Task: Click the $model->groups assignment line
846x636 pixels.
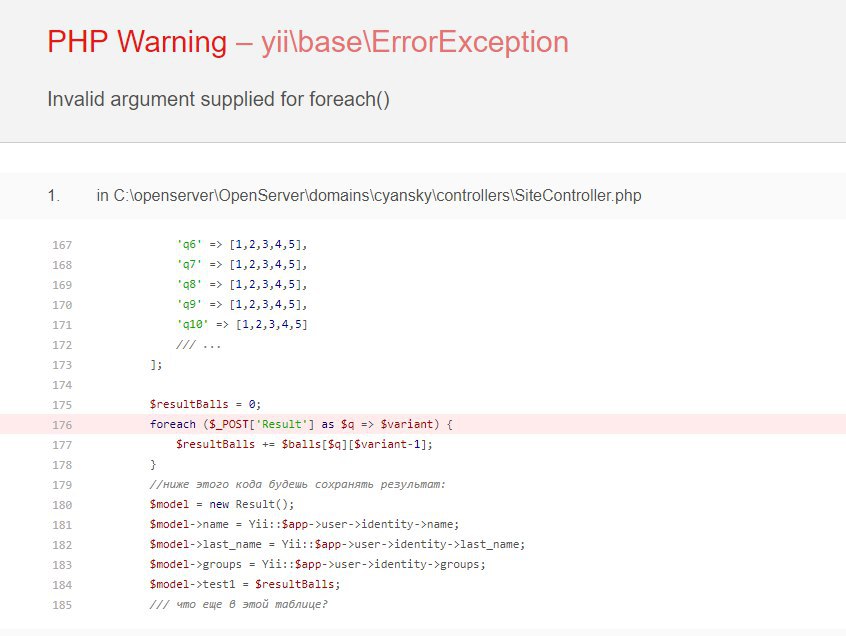Action: (x=317, y=564)
